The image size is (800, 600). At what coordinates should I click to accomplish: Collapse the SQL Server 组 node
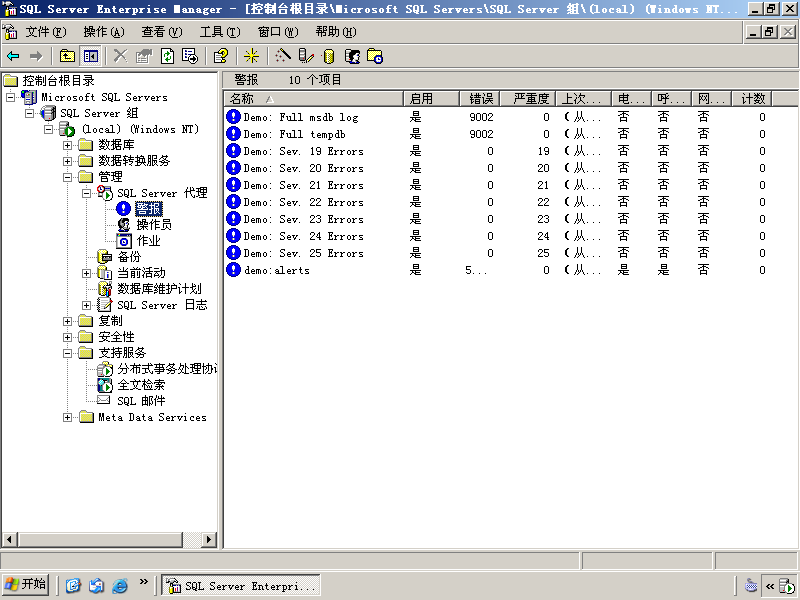[30, 113]
